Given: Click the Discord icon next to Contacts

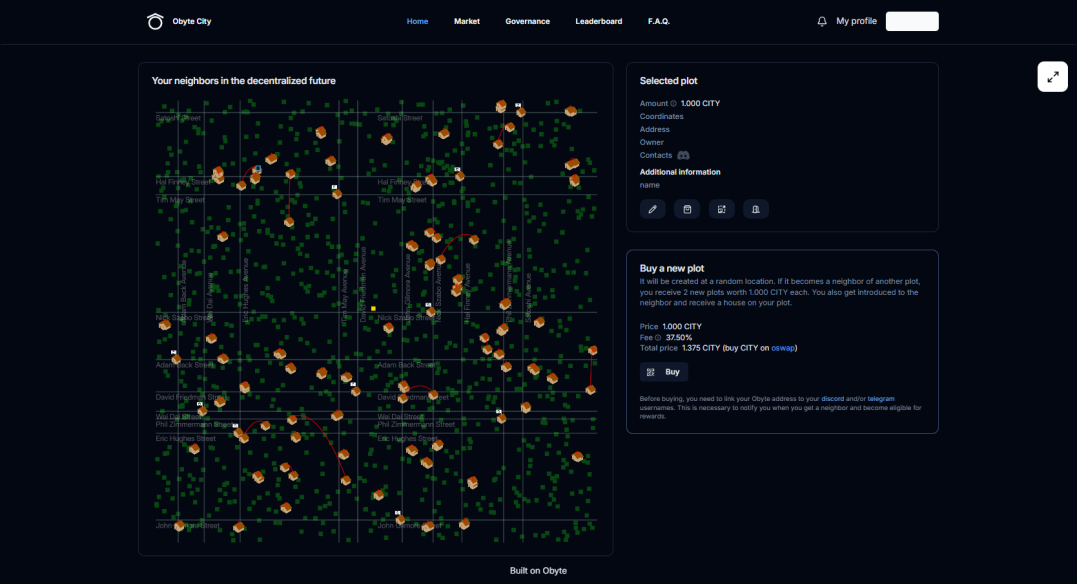Looking at the screenshot, I should point(683,155).
